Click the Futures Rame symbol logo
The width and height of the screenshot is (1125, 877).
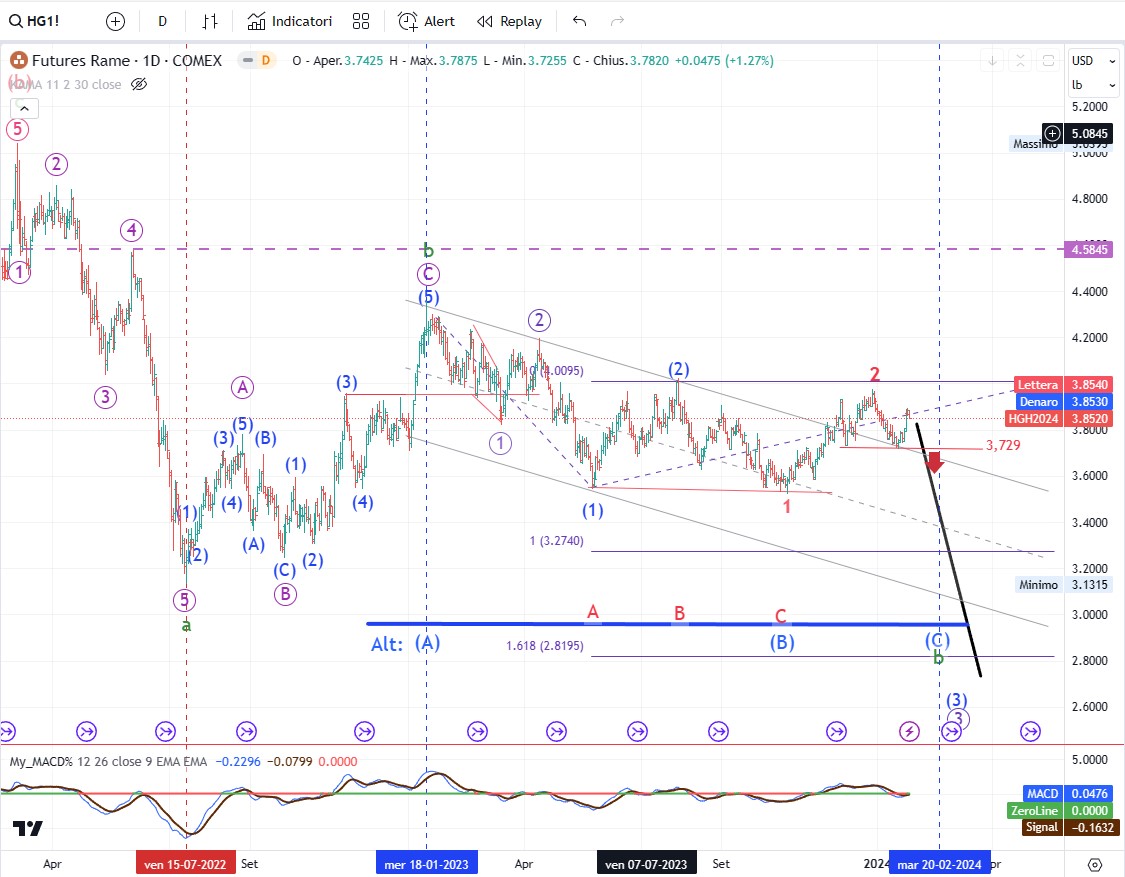19,60
